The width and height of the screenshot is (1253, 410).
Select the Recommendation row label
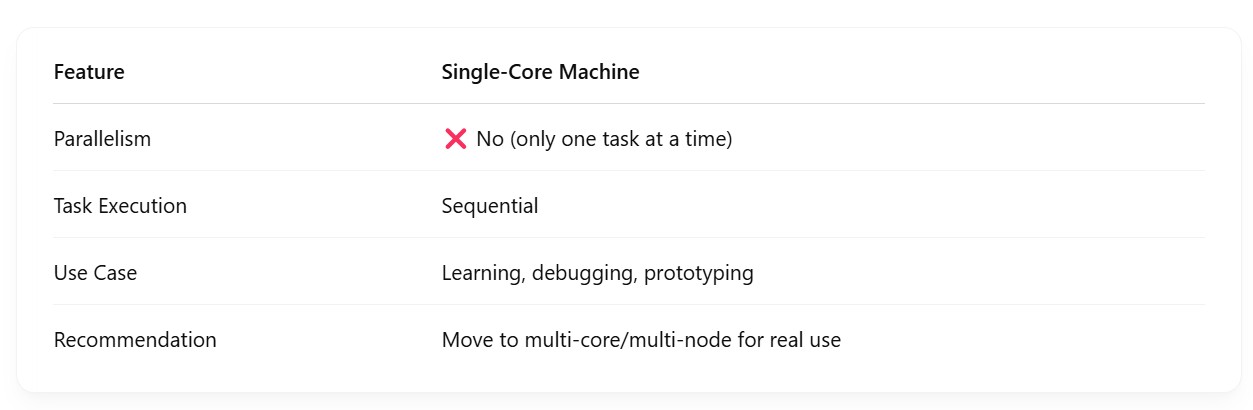135,340
